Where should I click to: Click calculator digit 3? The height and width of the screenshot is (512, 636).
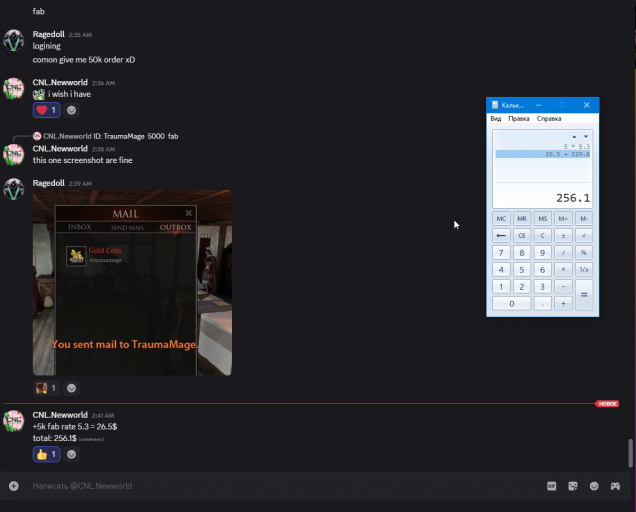(543, 287)
